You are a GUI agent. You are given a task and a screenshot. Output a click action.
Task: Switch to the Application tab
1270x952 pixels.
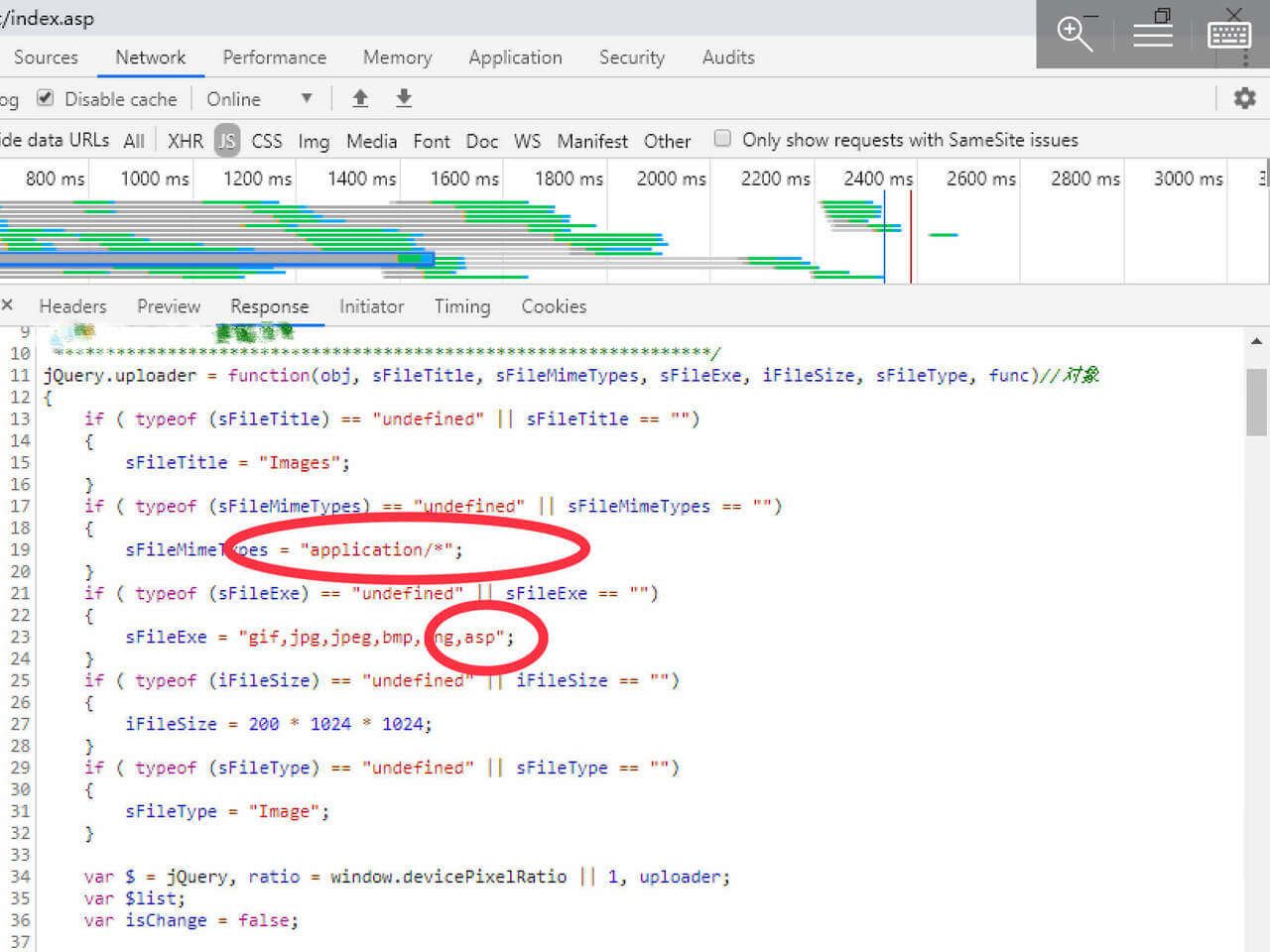[515, 58]
